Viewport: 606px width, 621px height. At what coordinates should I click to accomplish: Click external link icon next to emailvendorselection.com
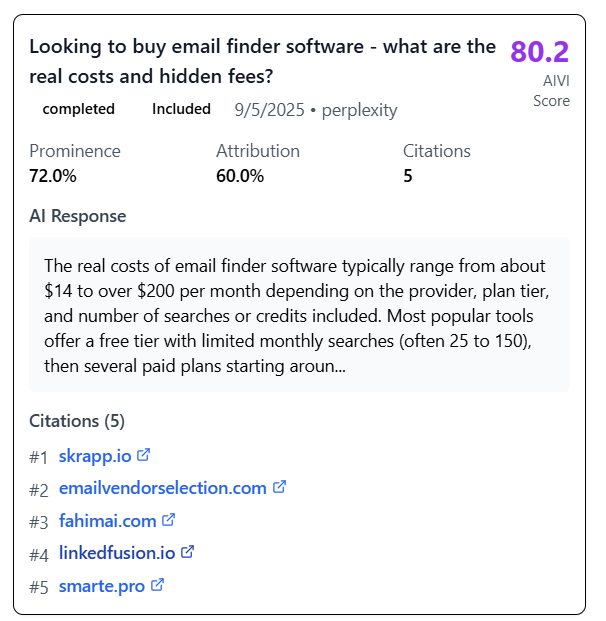pyautogui.click(x=279, y=487)
